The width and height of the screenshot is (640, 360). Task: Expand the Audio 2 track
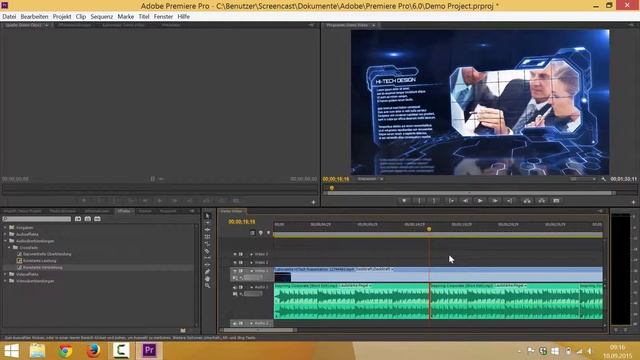click(251, 323)
